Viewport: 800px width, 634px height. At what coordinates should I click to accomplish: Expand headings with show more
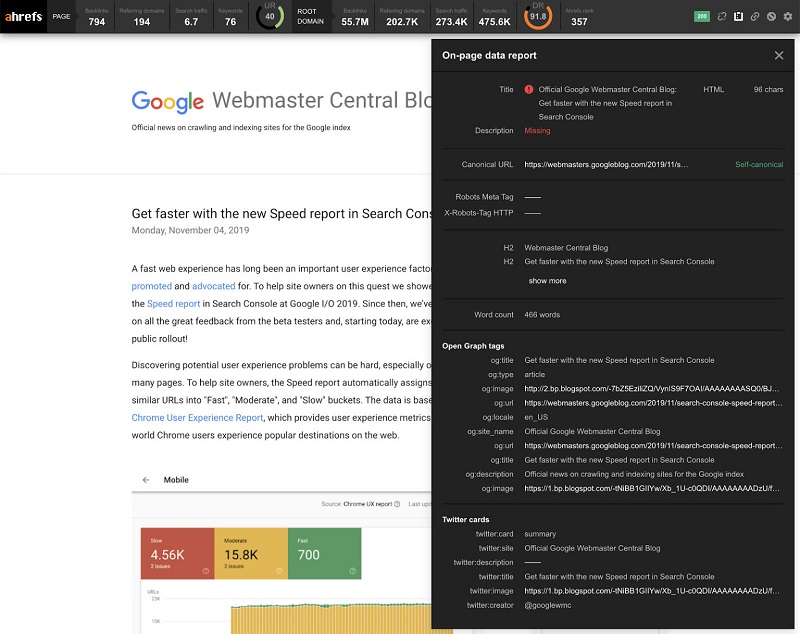547,281
